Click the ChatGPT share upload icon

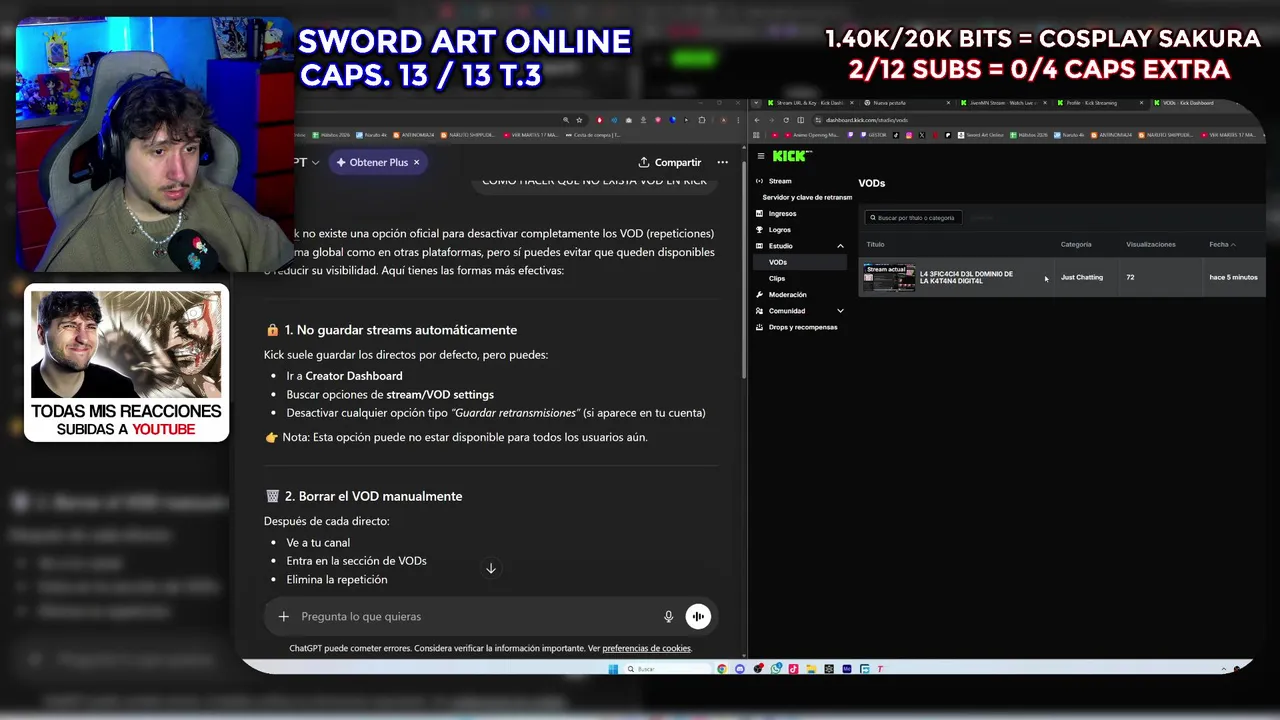[x=645, y=162]
